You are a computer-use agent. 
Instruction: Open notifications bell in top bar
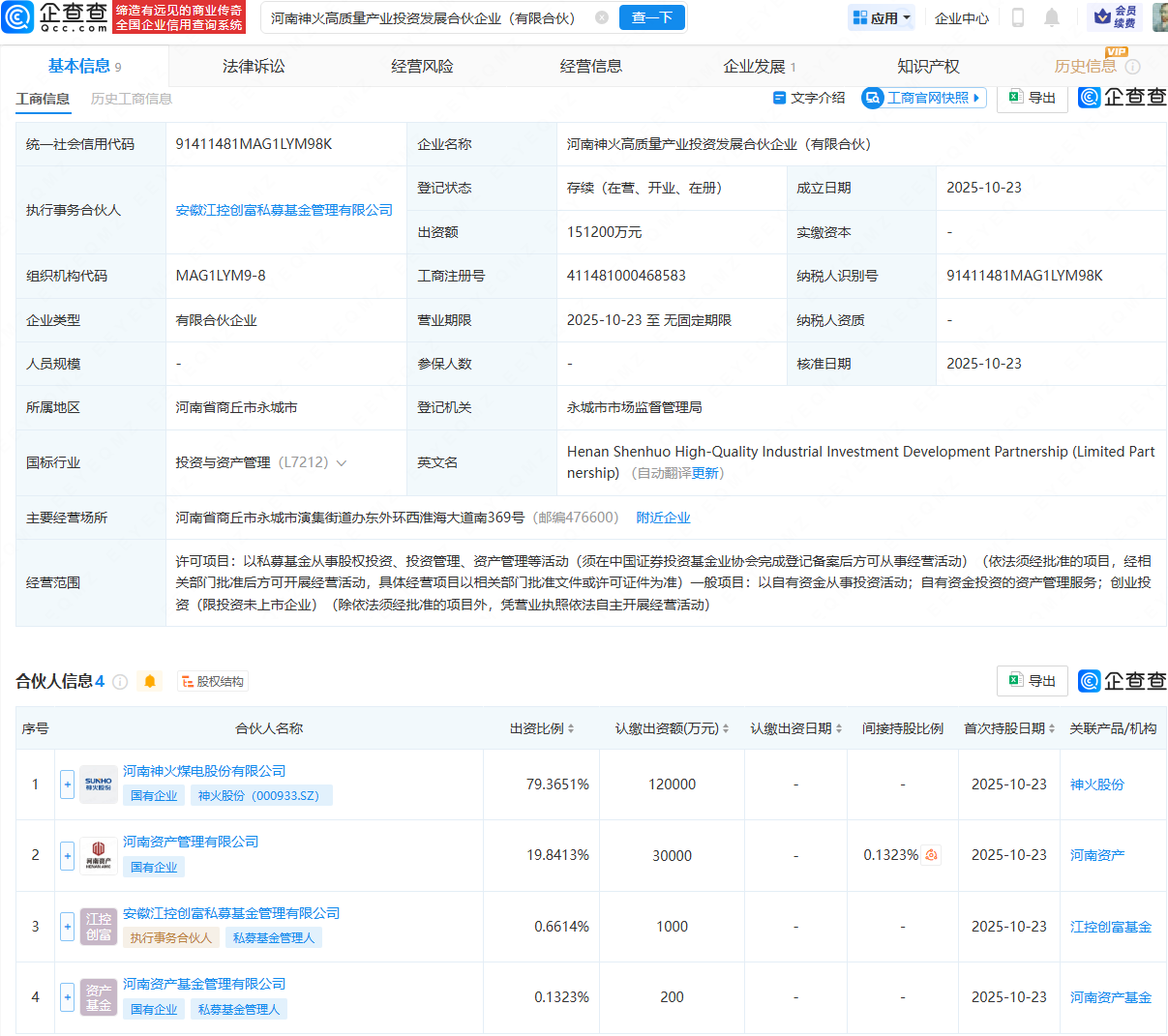point(1052,17)
